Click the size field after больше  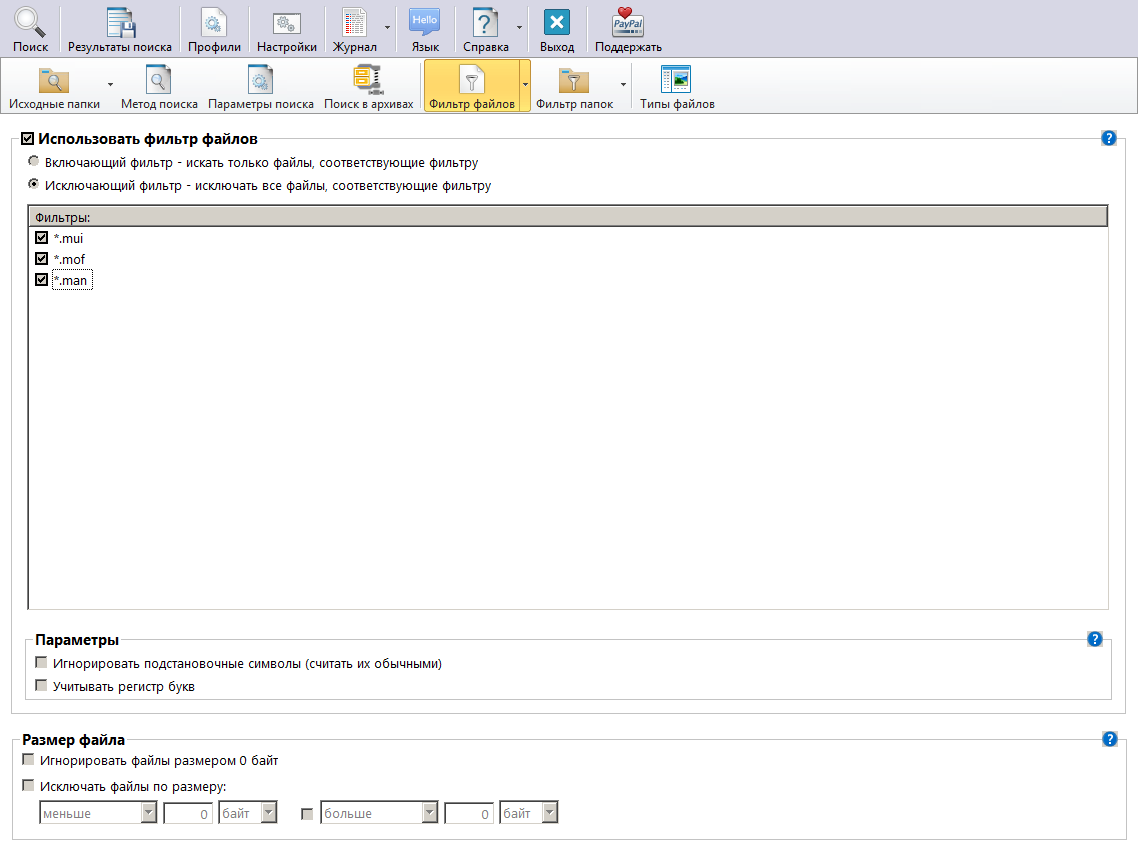click(x=469, y=813)
